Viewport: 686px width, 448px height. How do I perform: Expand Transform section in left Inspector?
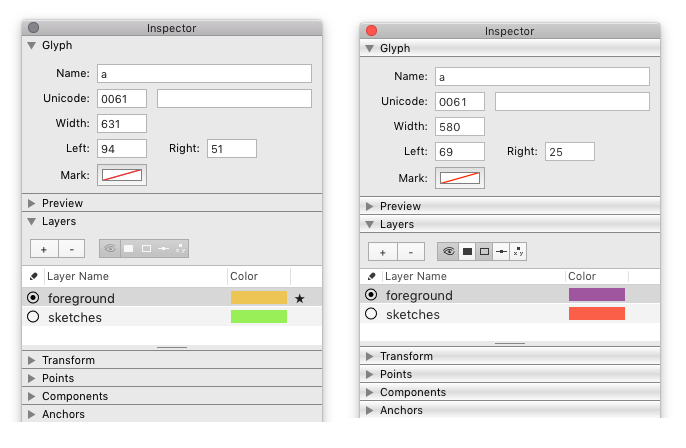pyautogui.click(x=32, y=360)
